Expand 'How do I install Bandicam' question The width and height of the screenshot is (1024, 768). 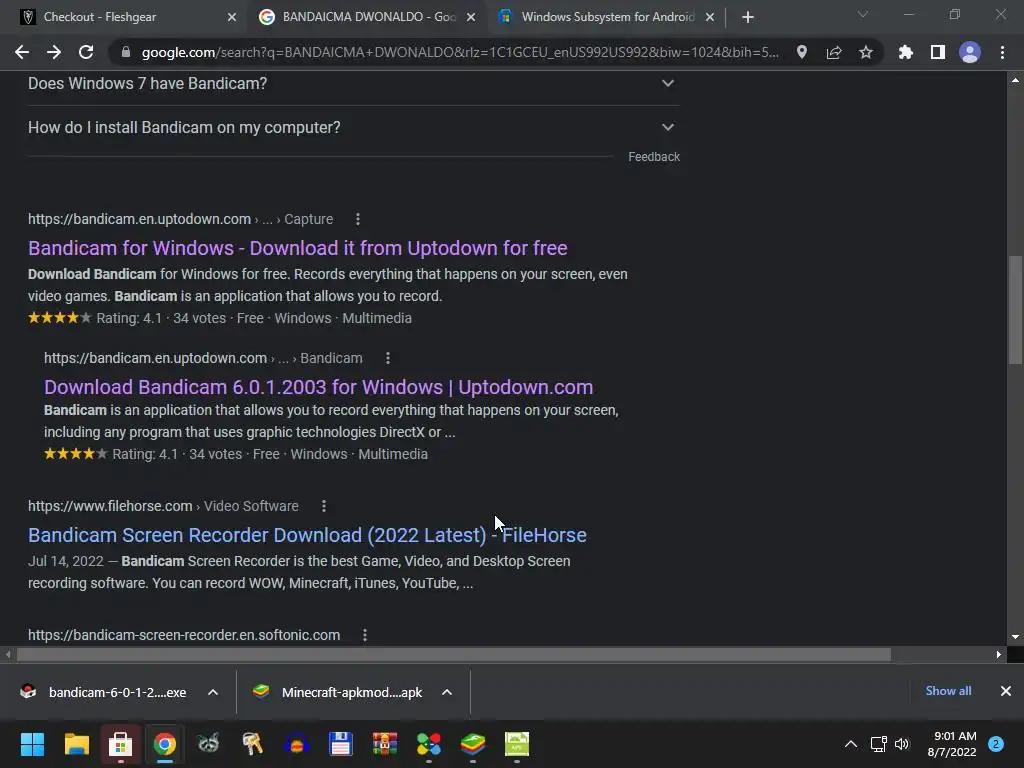click(x=353, y=127)
